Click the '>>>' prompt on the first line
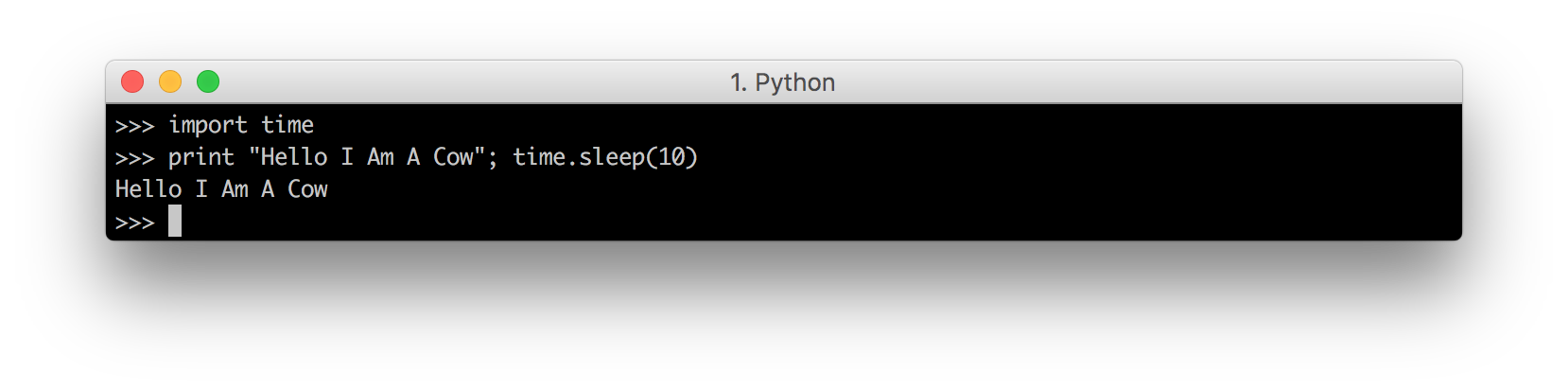 click(x=135, y=126)
